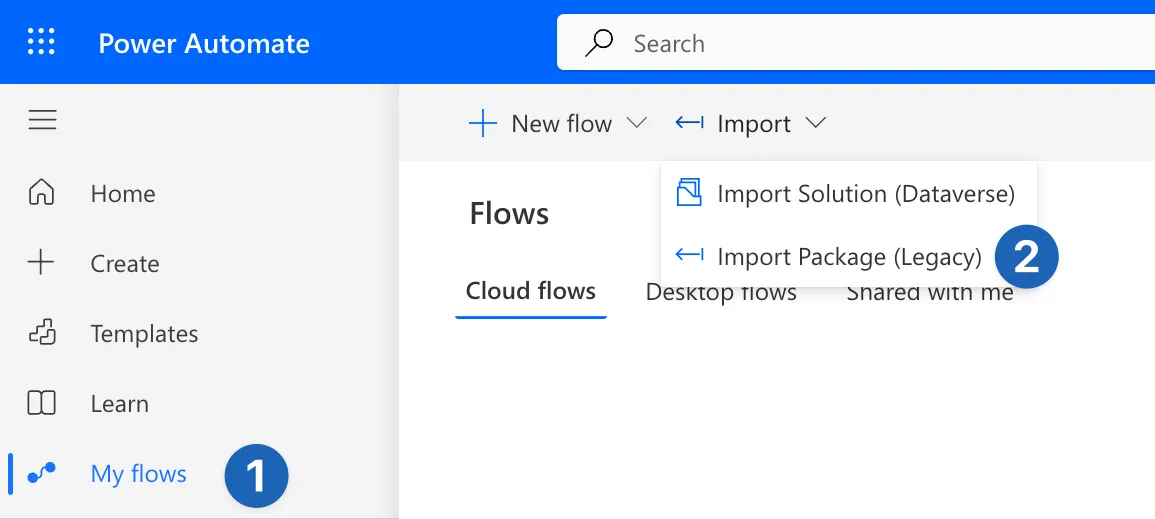1155x519 pixels.
Task: Open Templates in sidebar
Action: tap(144, 334)
